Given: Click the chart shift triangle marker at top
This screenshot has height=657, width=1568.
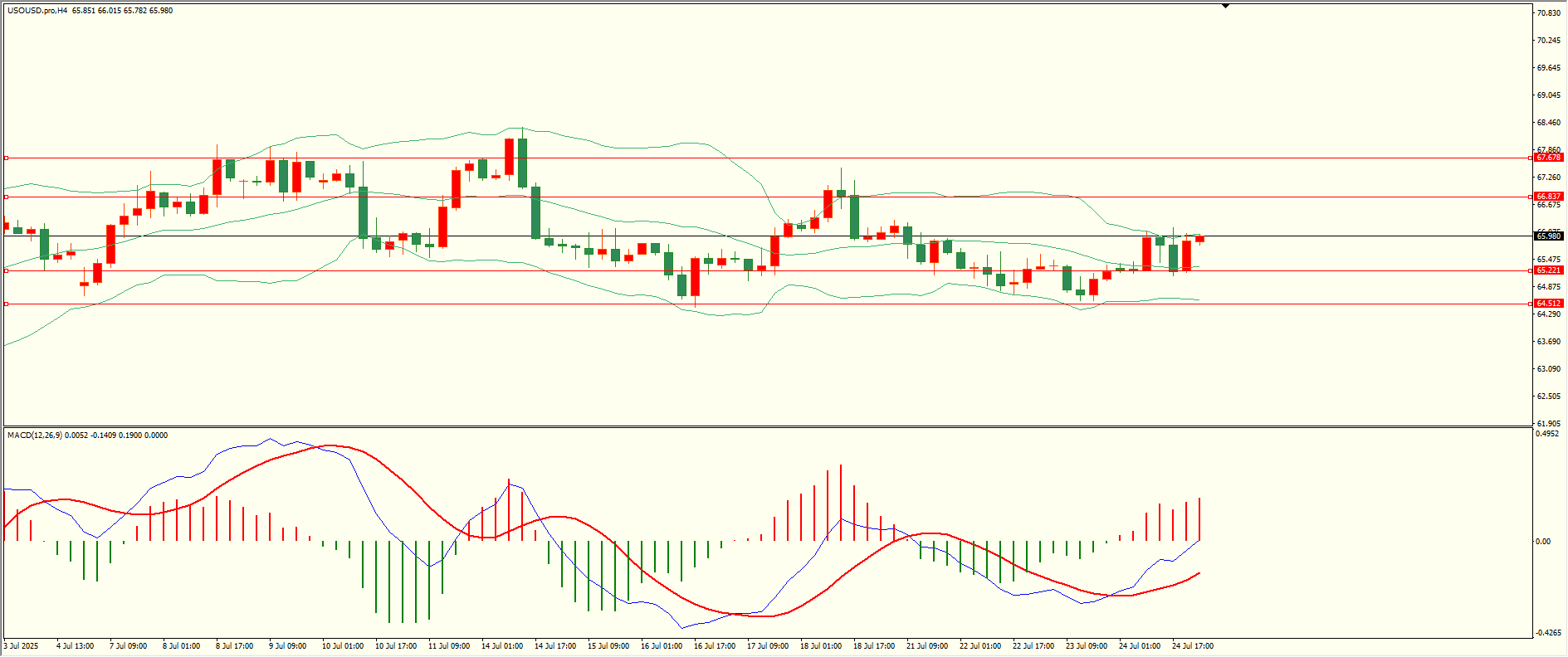Looking at the screenshot, I should click(1225, 6).
